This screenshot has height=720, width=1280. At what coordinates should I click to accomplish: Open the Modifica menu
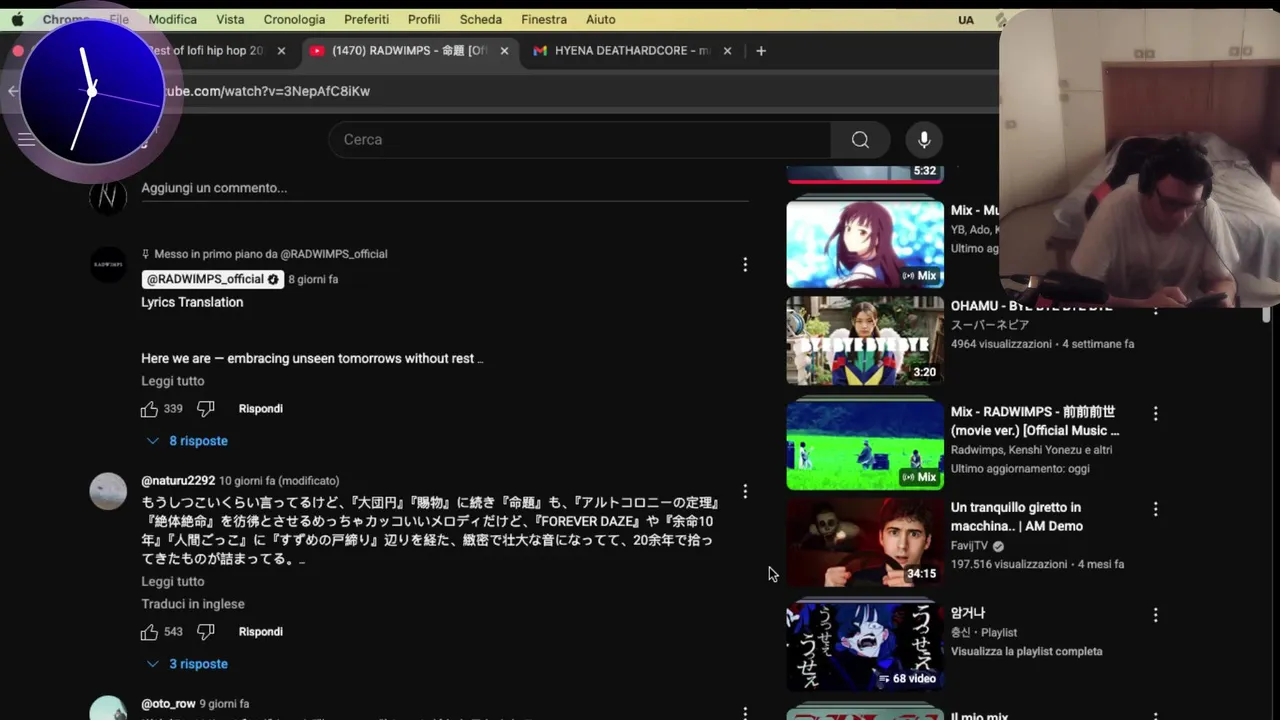click(172, 19)
